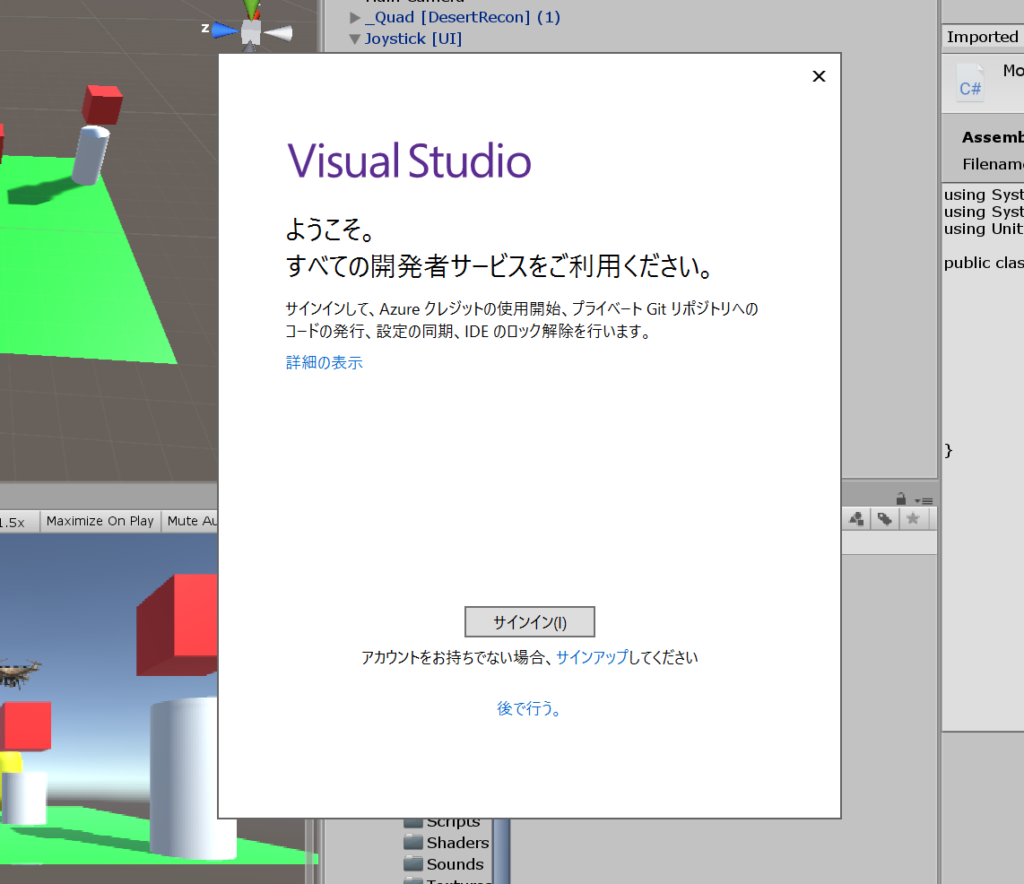Open the 詳細の表示 details link
This screenshot has height=884, width=1024.
click(324, 362)
